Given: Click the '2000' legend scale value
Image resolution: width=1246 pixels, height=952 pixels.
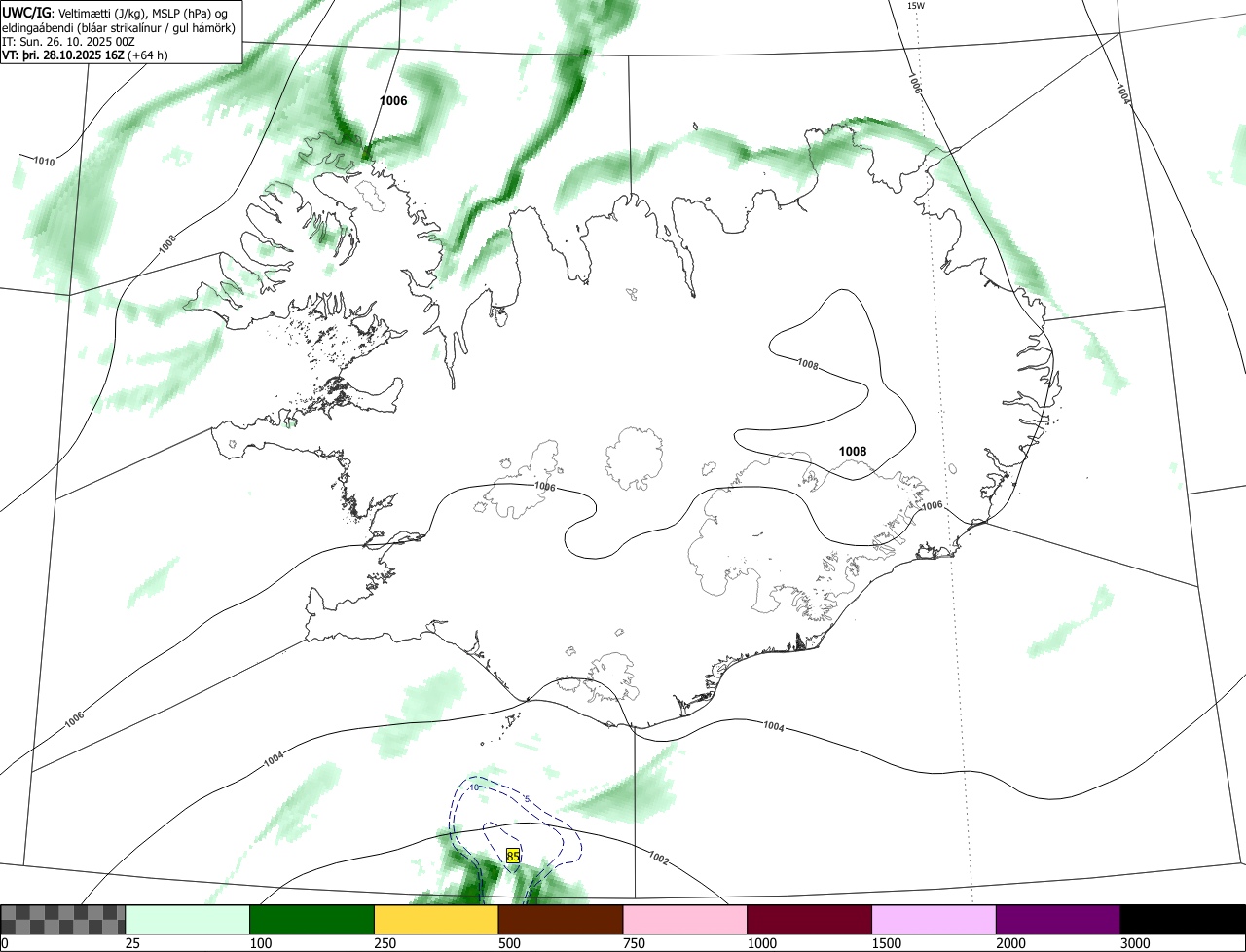Looking at the screenshot, I should point(1011,943).
